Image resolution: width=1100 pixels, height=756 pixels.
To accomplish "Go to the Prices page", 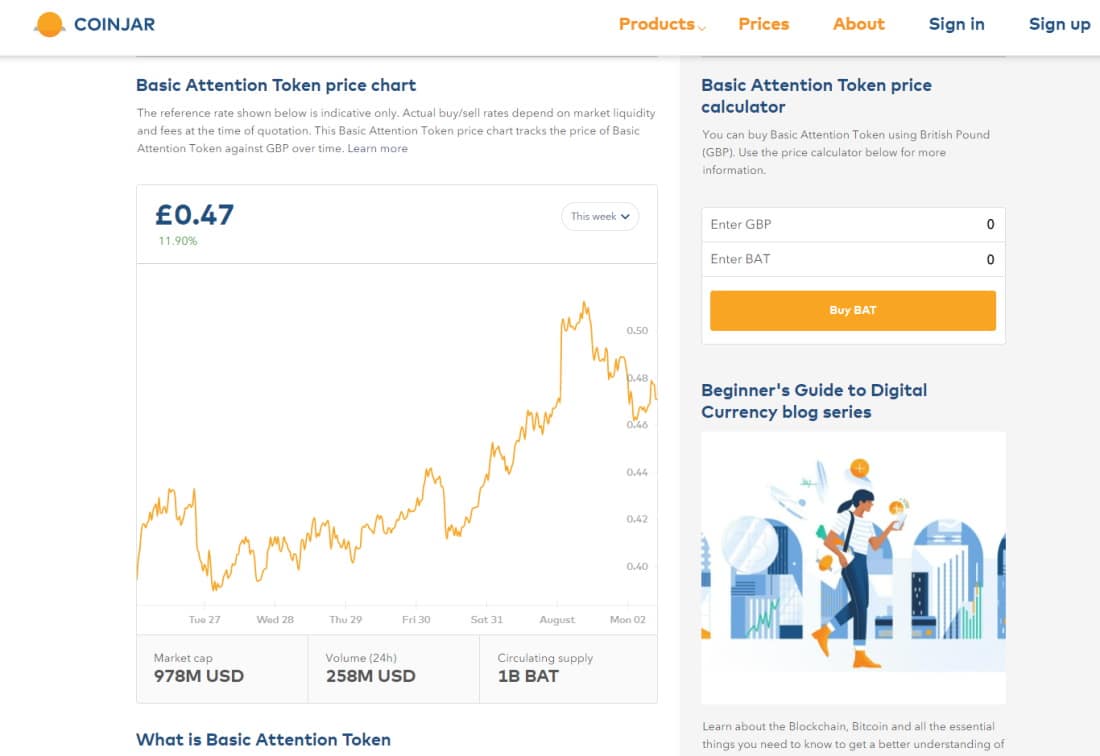I will coord(763,25).
